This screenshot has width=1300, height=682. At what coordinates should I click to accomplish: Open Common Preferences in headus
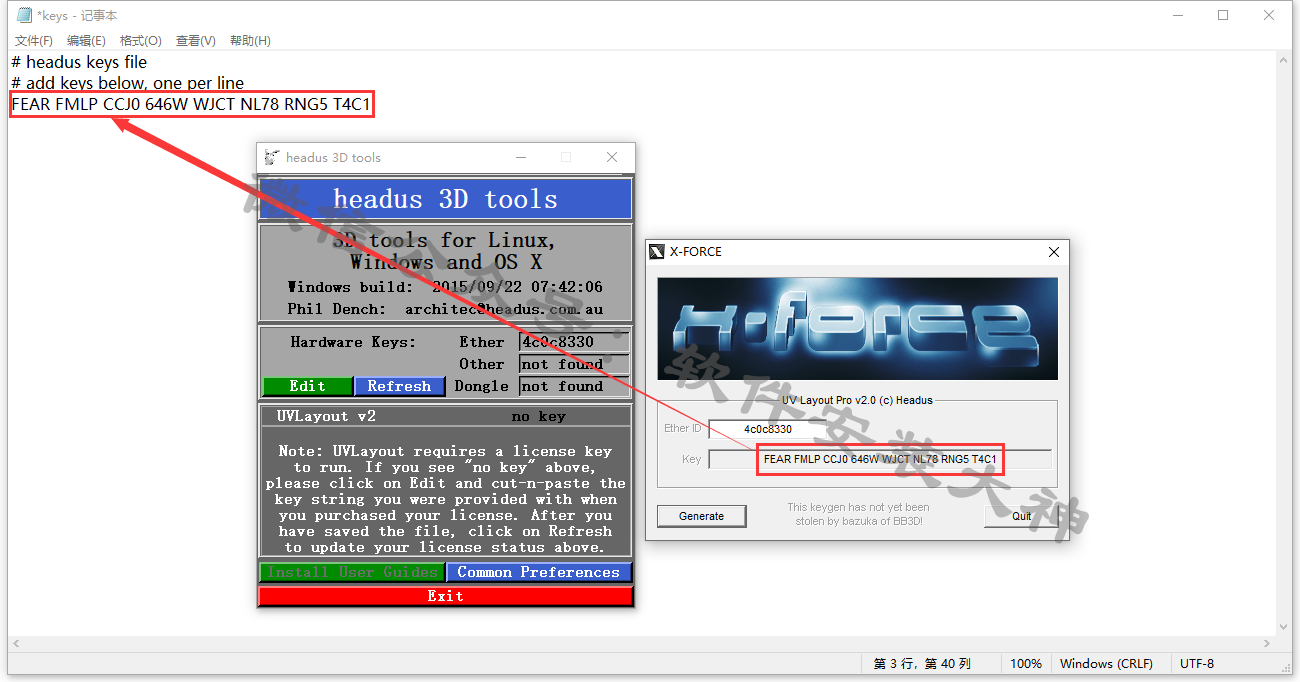pyautogui.click(x=539, y=572)
